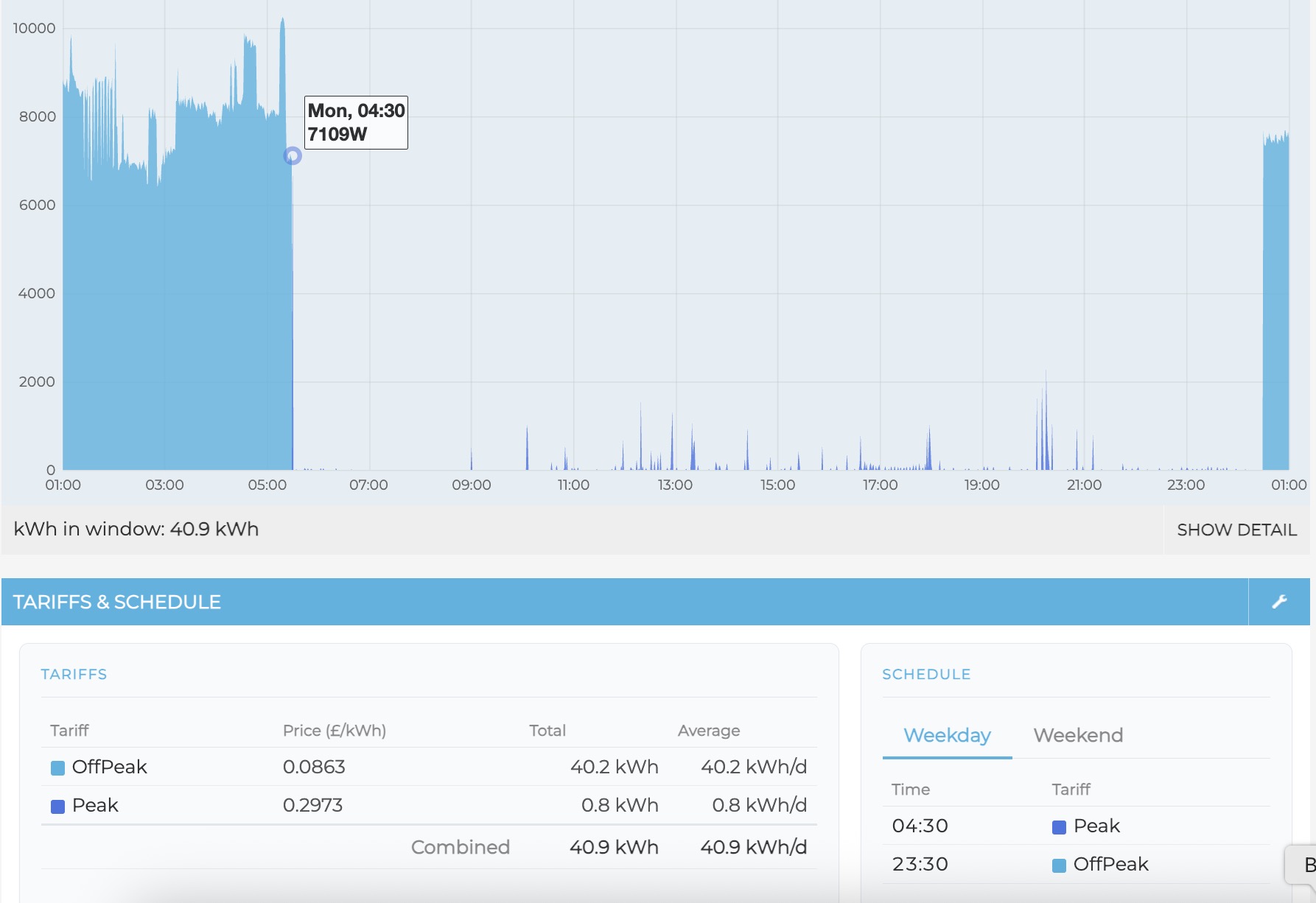Click the Price (£/kWh) column header
The width and height of the screenshot is (1316, 903).
click(x=335, y=730)
